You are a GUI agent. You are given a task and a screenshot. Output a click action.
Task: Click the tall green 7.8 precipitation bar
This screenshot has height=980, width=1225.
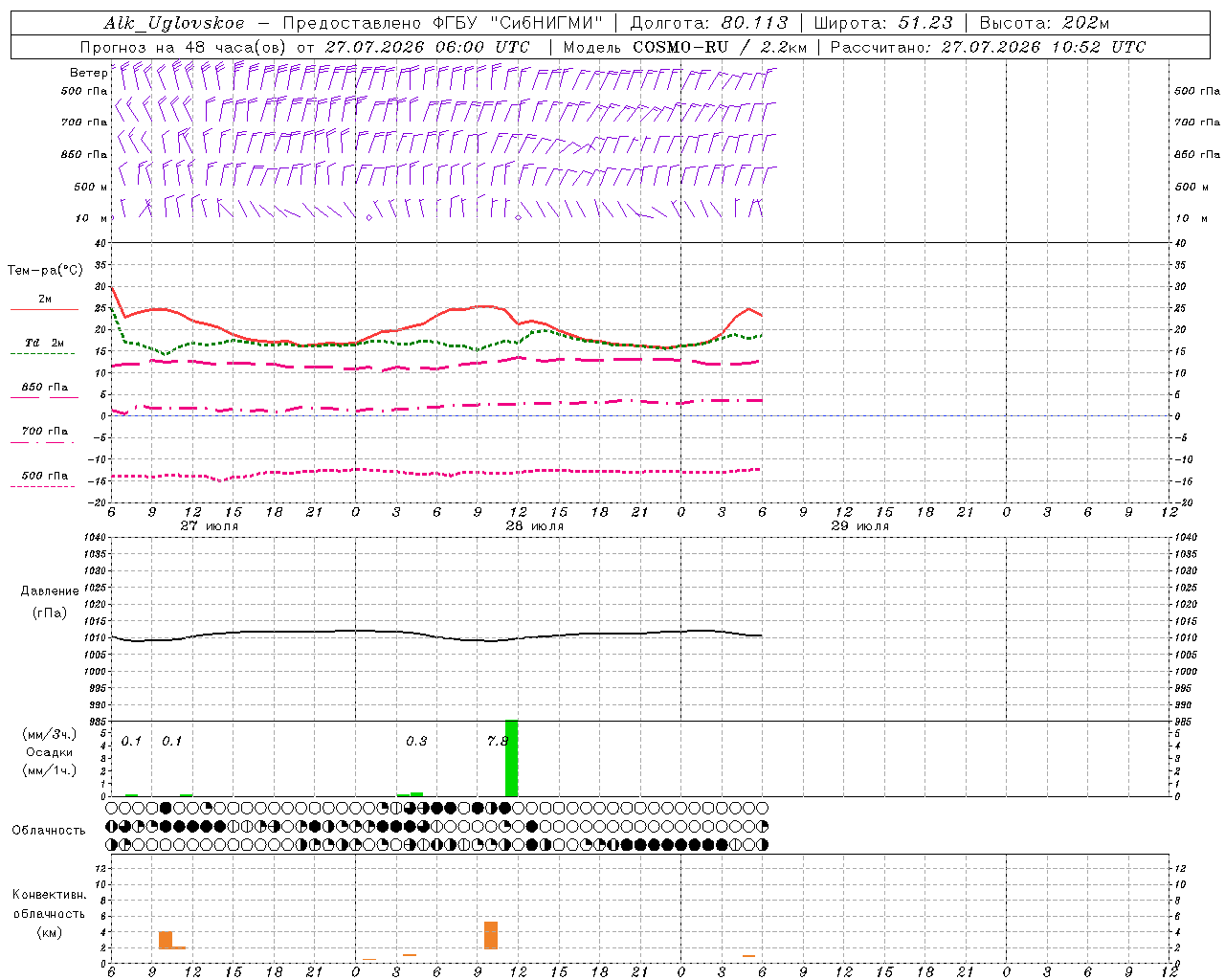[511, 758]
